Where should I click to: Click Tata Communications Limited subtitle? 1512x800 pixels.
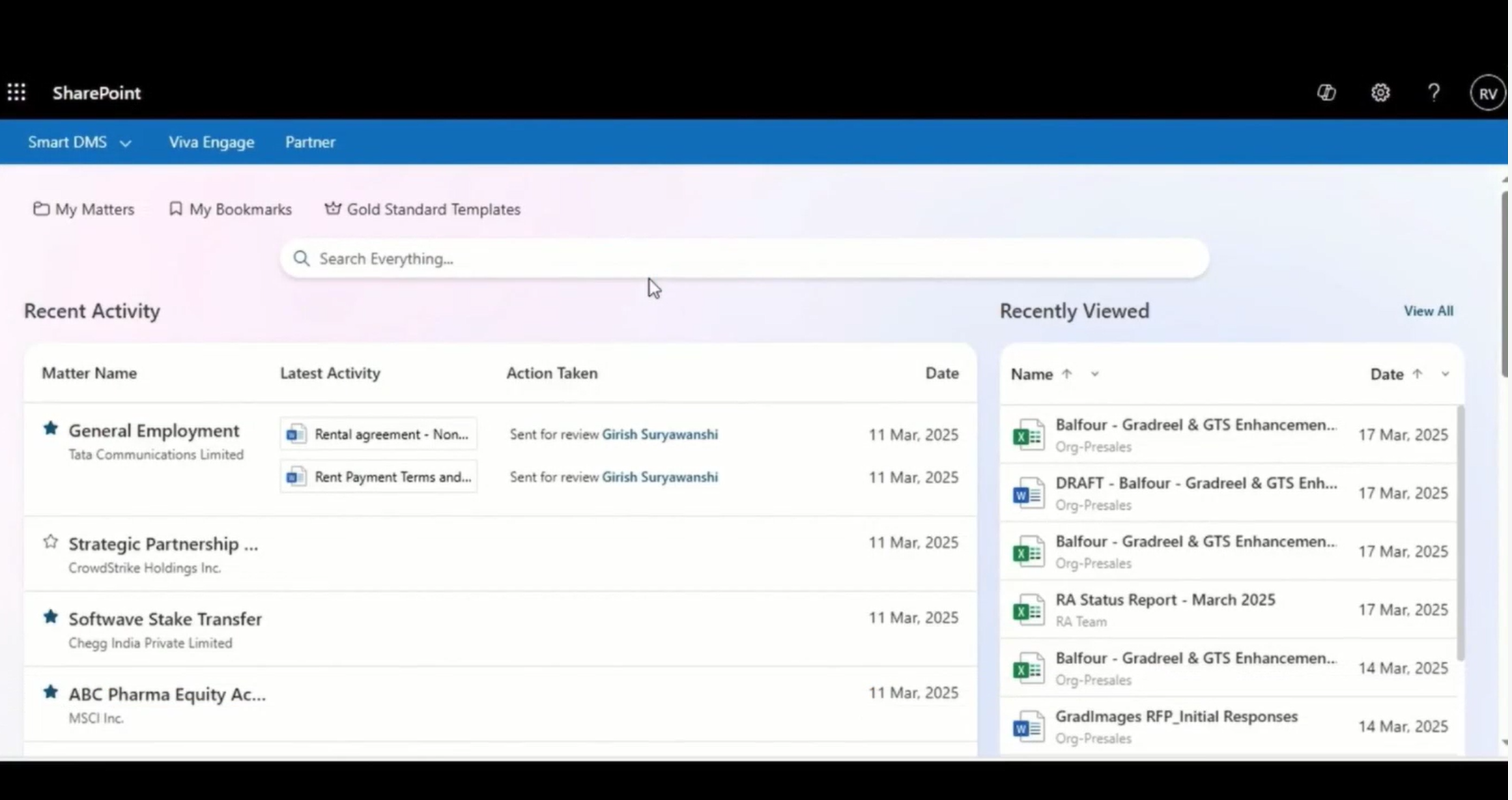point(156,455)
